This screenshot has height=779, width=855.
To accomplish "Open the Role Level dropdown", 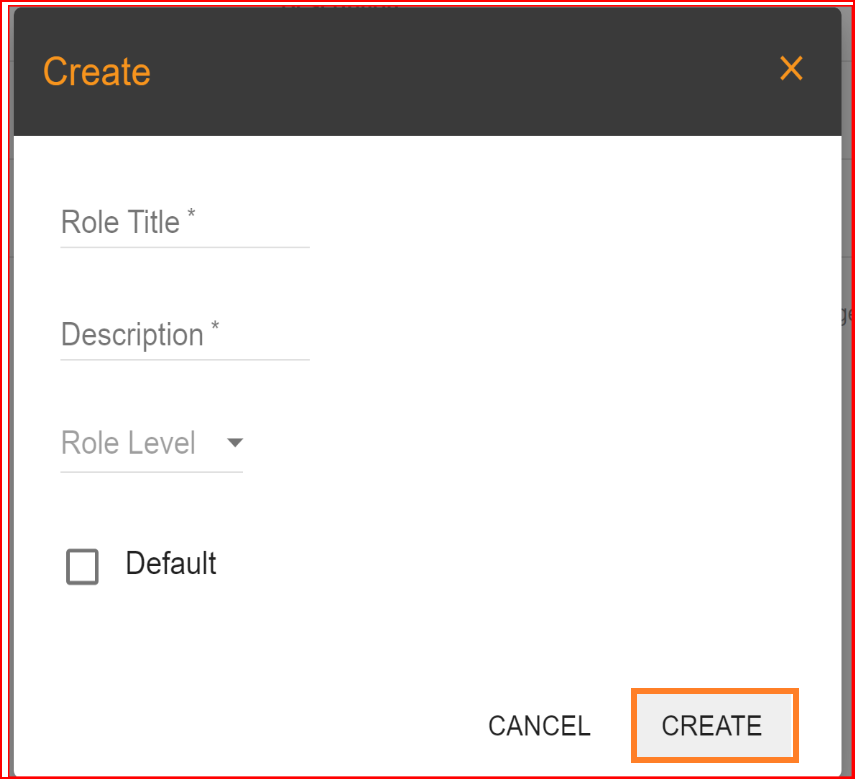I will (152, 443).
